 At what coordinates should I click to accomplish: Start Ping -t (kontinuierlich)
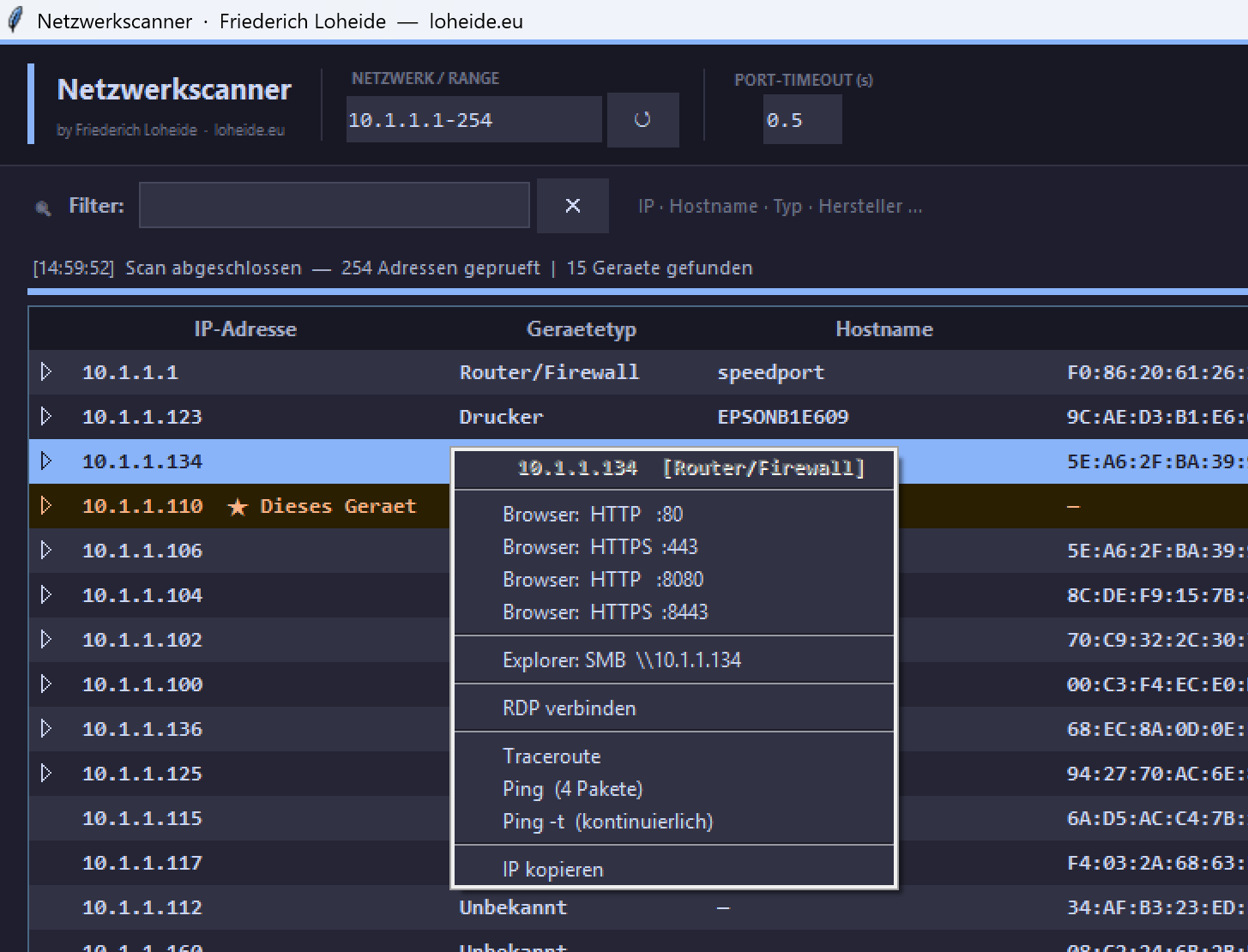(607, 822)
